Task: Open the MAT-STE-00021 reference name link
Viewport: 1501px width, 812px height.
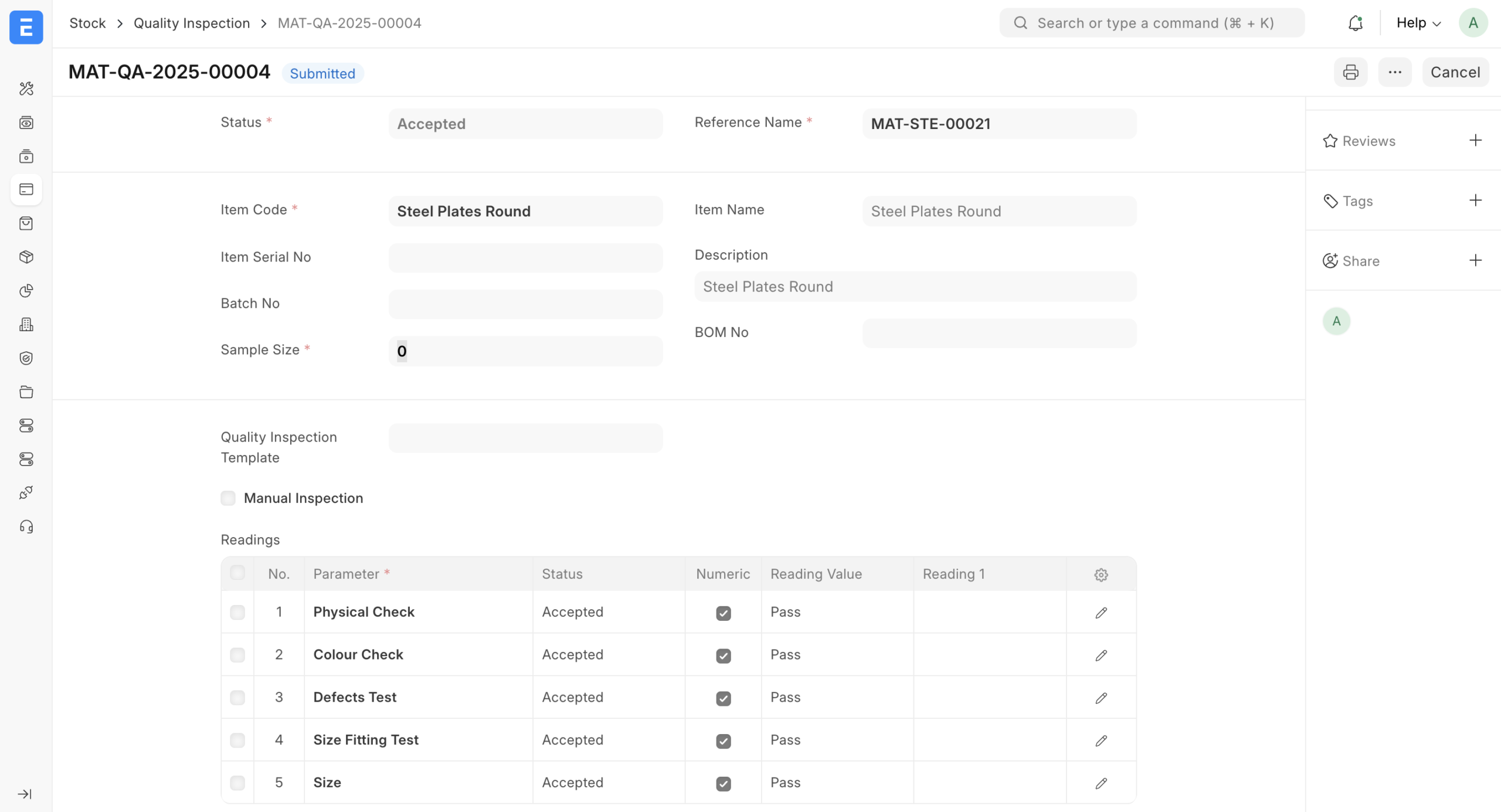Action: click(931, 124)
